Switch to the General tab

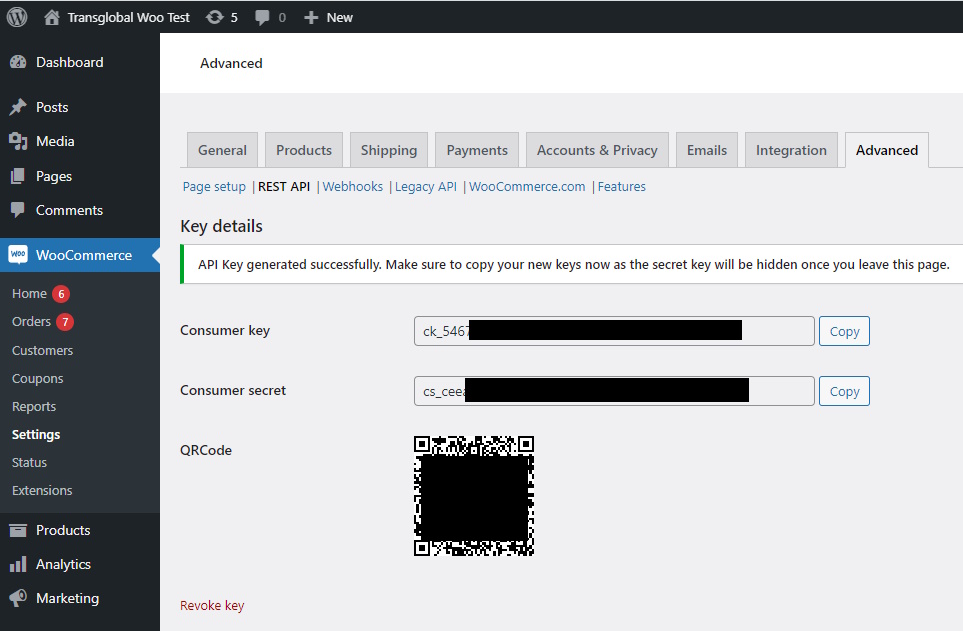pos(222,150)
